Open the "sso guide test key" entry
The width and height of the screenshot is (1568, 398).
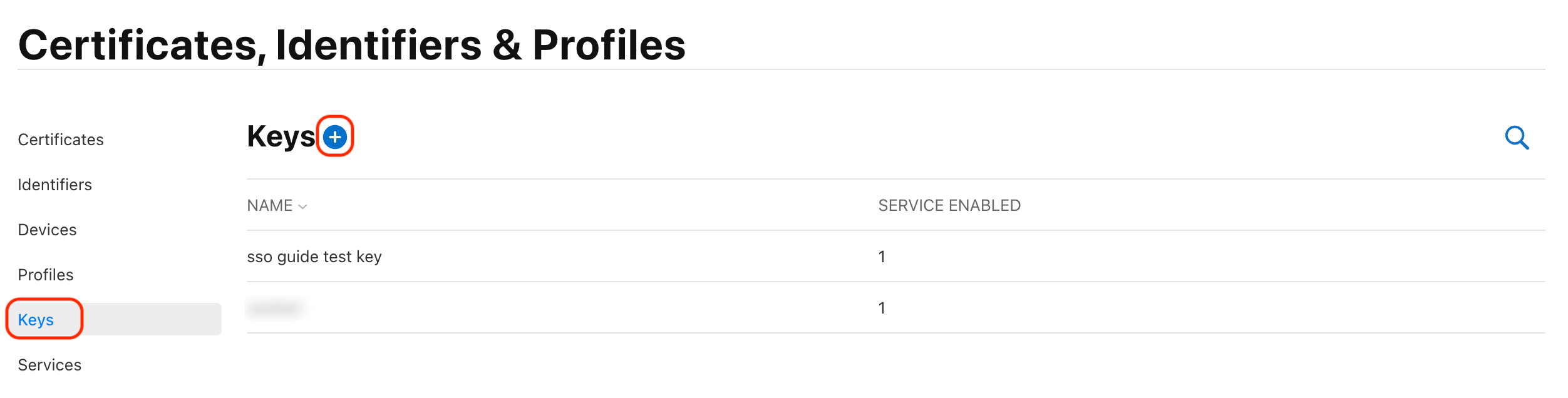(x=314, y=257)
